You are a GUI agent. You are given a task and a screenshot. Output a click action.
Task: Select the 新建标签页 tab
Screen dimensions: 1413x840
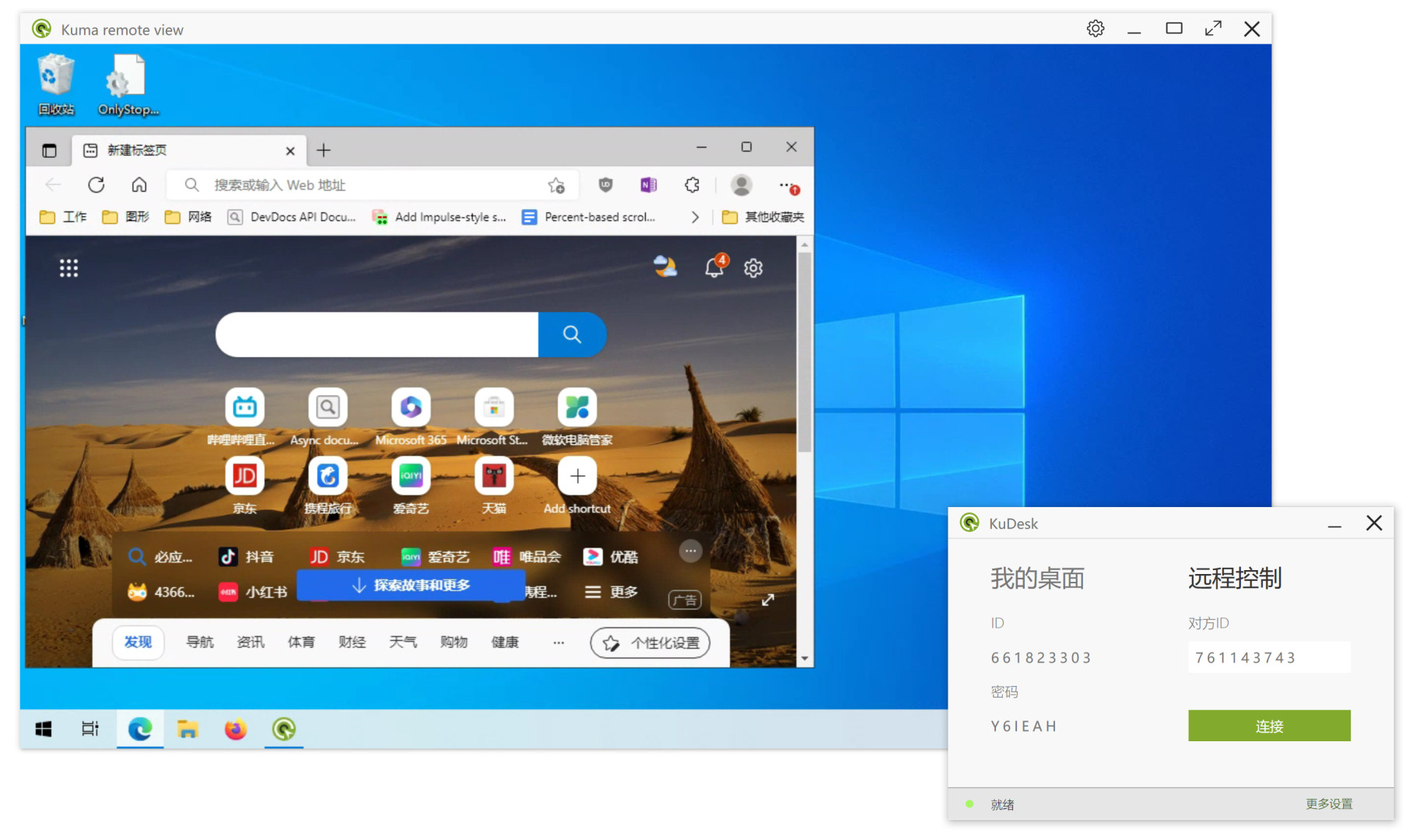click(189, 150)
